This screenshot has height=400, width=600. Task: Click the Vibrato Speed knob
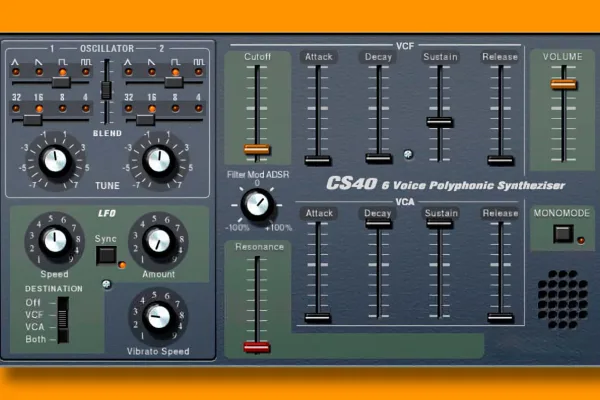pos(158,317)
